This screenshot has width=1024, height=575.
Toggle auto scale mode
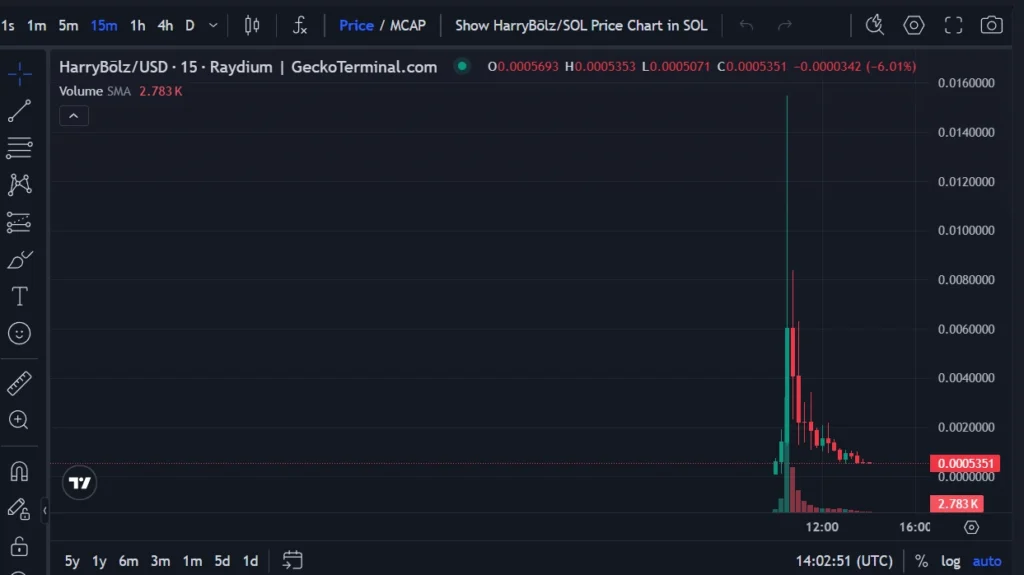987,561
